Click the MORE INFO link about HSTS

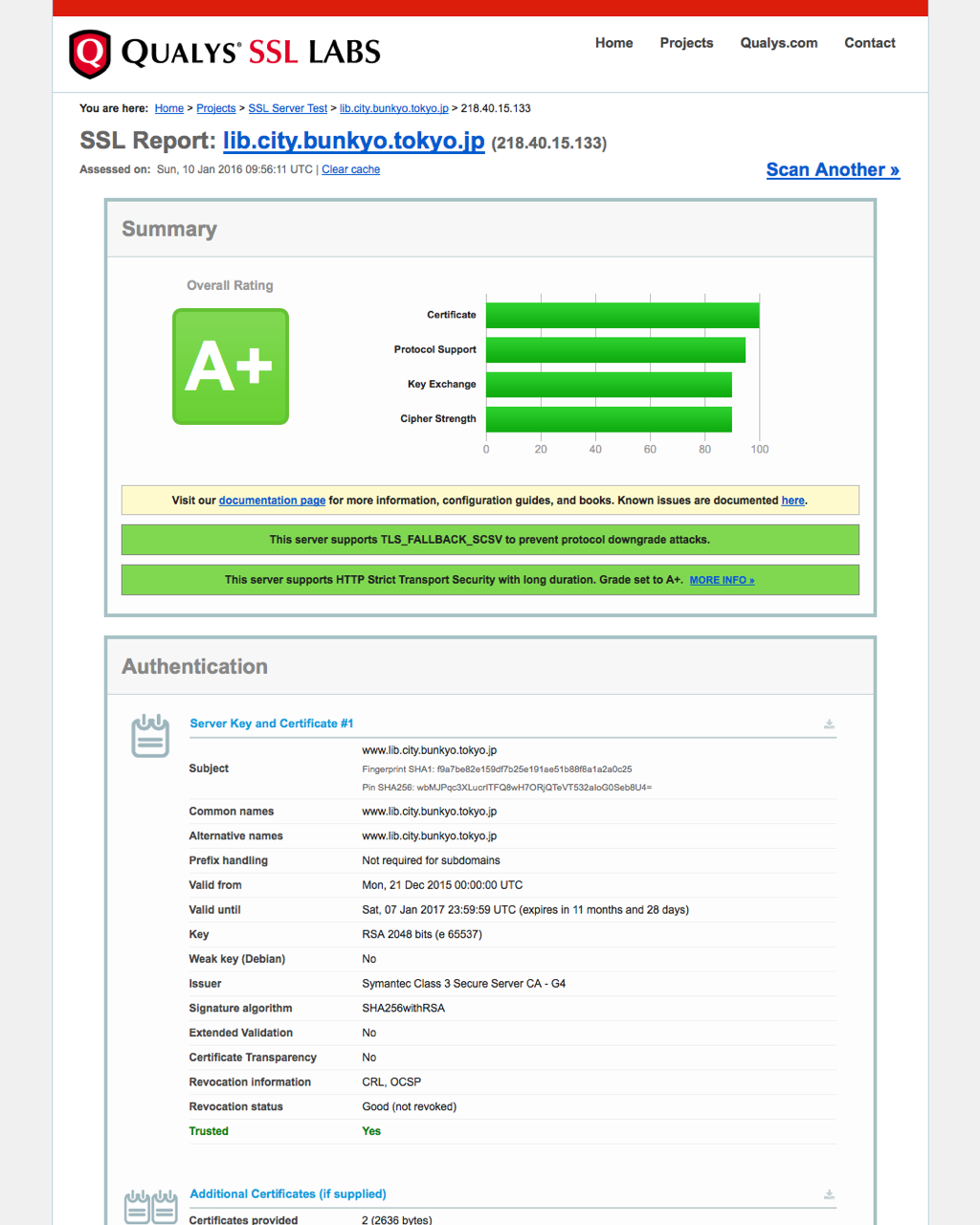(722, 580)
